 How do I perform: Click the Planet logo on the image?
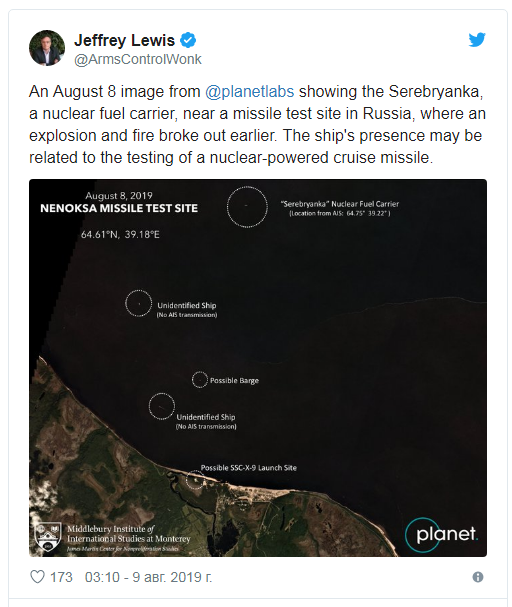[442, 535]
